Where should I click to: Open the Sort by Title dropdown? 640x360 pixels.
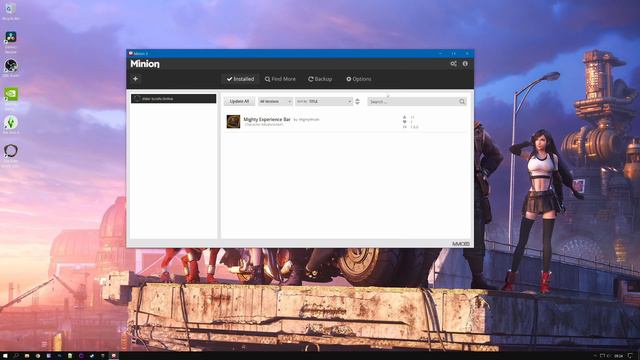(324, 101)
